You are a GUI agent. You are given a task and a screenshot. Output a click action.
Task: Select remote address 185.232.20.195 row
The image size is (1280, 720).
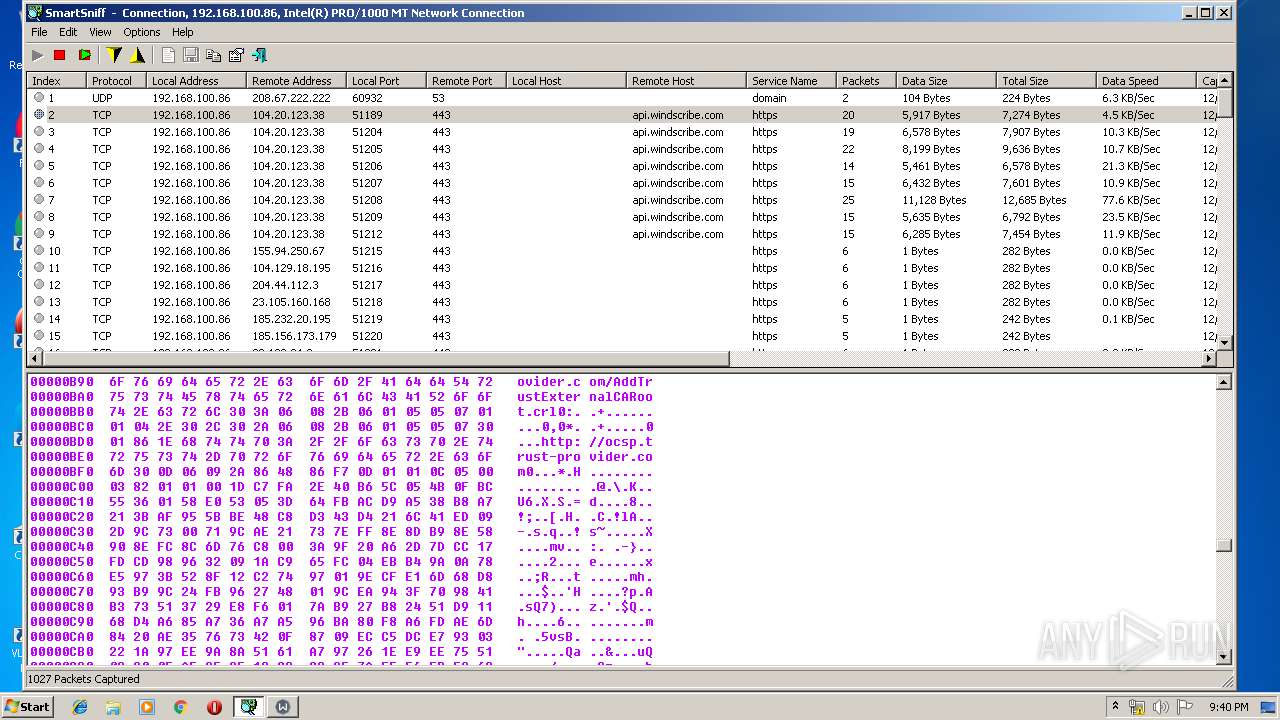click(622, 319)
